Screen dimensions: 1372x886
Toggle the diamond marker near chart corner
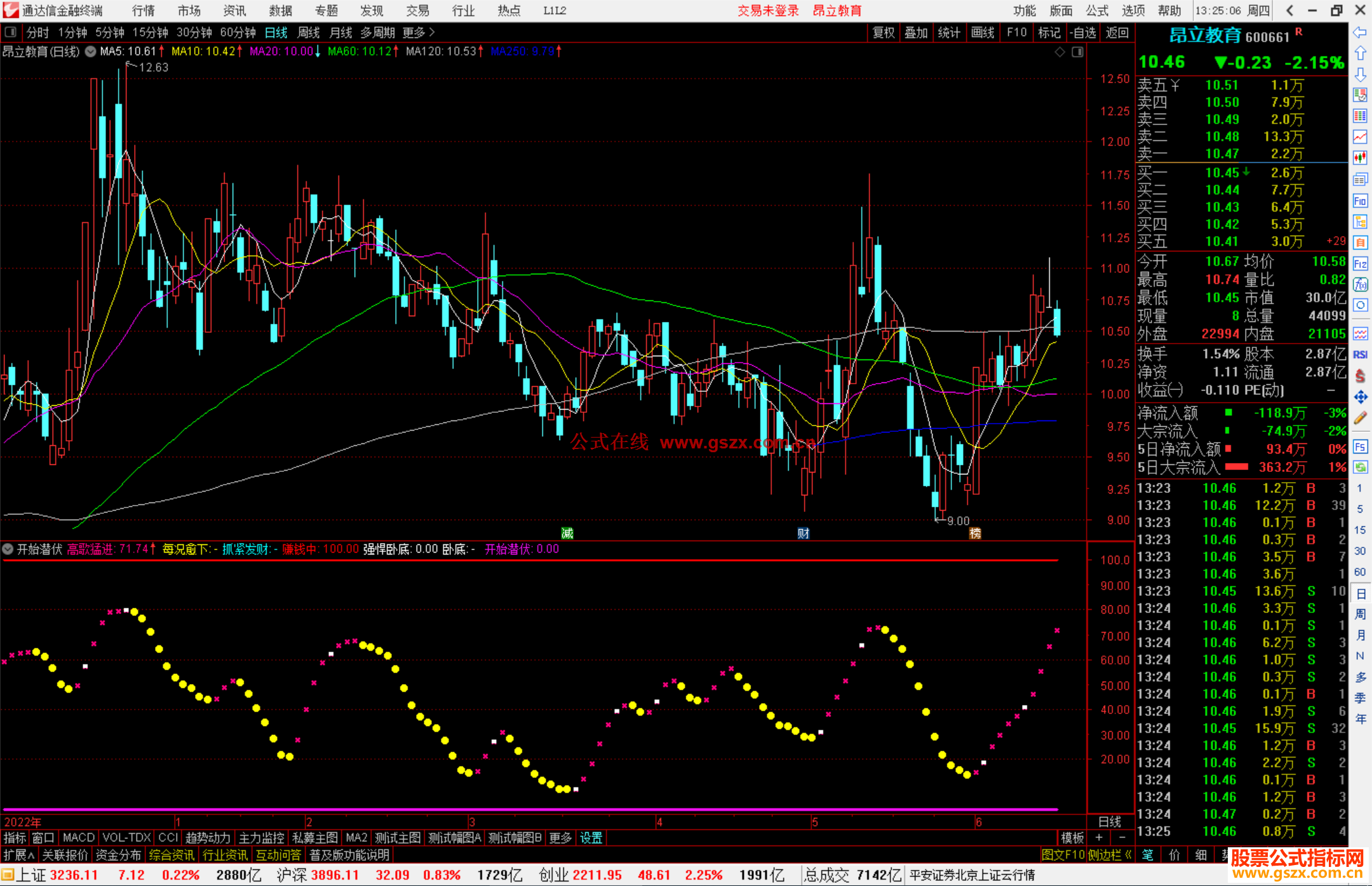click(1059, 52)
